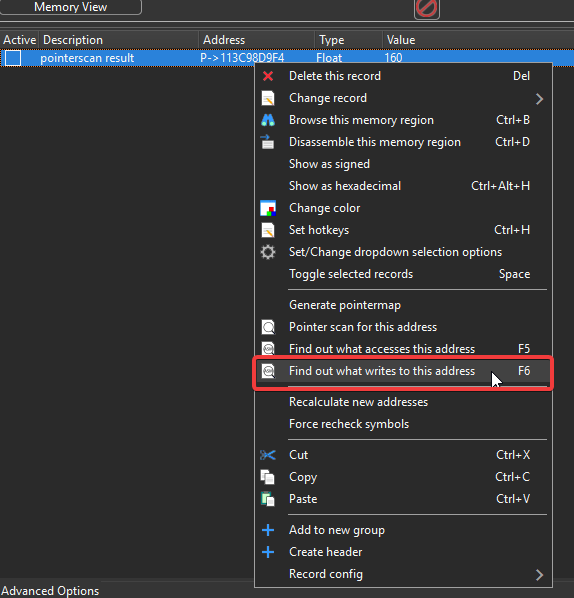Click the binoculars Browse this memory region icon
Screen dimensions: 574x598
point(268,120)
